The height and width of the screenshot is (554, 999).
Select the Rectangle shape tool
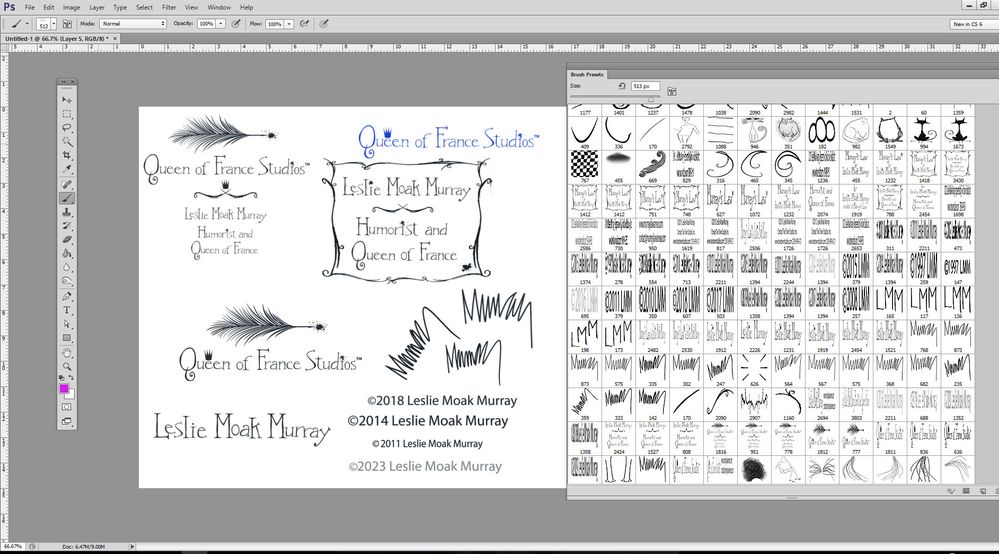coord(66,338)
